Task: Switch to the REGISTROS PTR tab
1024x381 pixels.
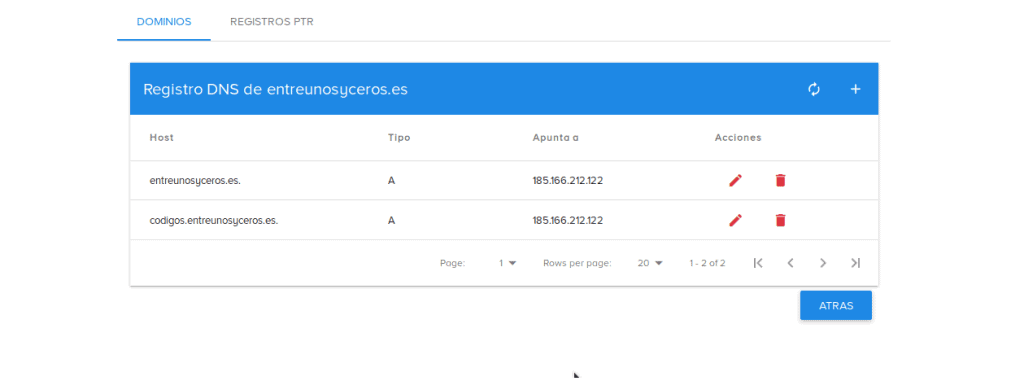Action: pyautogui.click(x=272, y=22)
